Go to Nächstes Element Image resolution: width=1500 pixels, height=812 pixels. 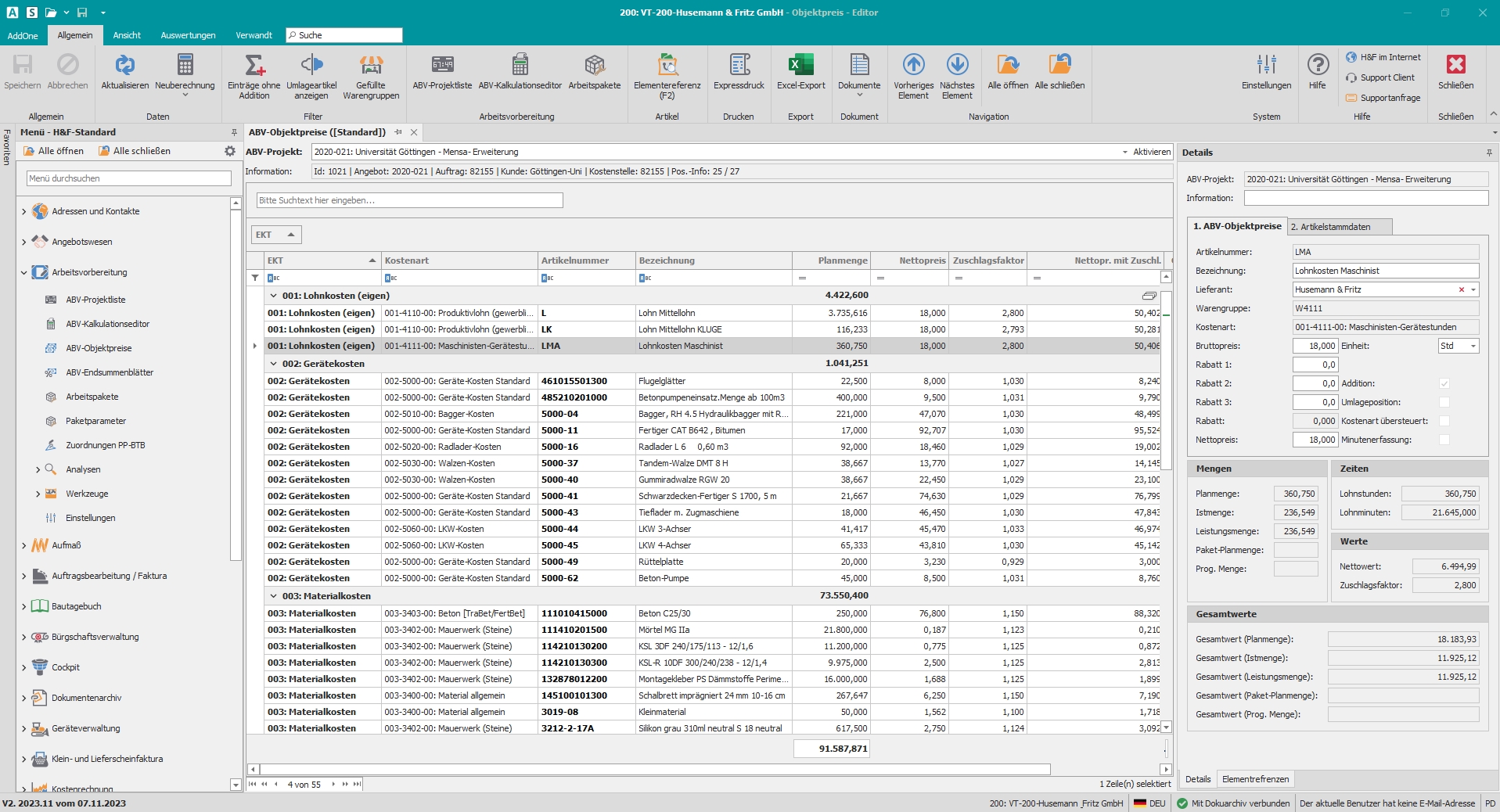957,66
